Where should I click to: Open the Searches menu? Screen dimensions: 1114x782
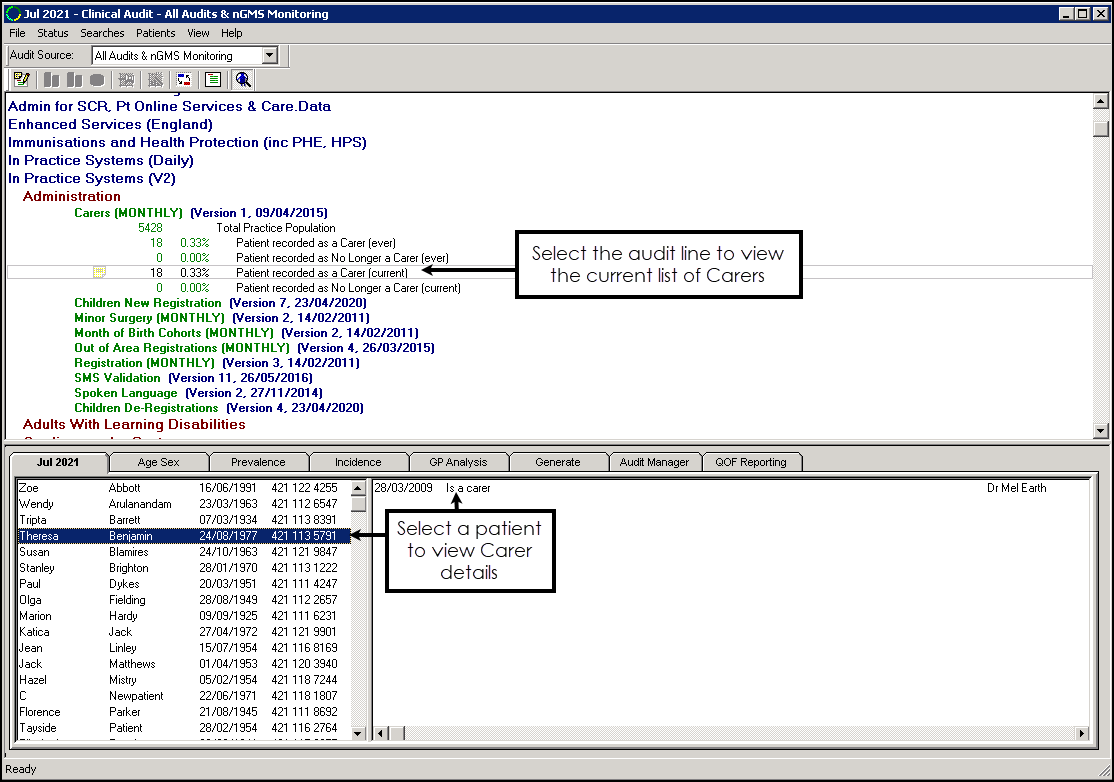102,33
